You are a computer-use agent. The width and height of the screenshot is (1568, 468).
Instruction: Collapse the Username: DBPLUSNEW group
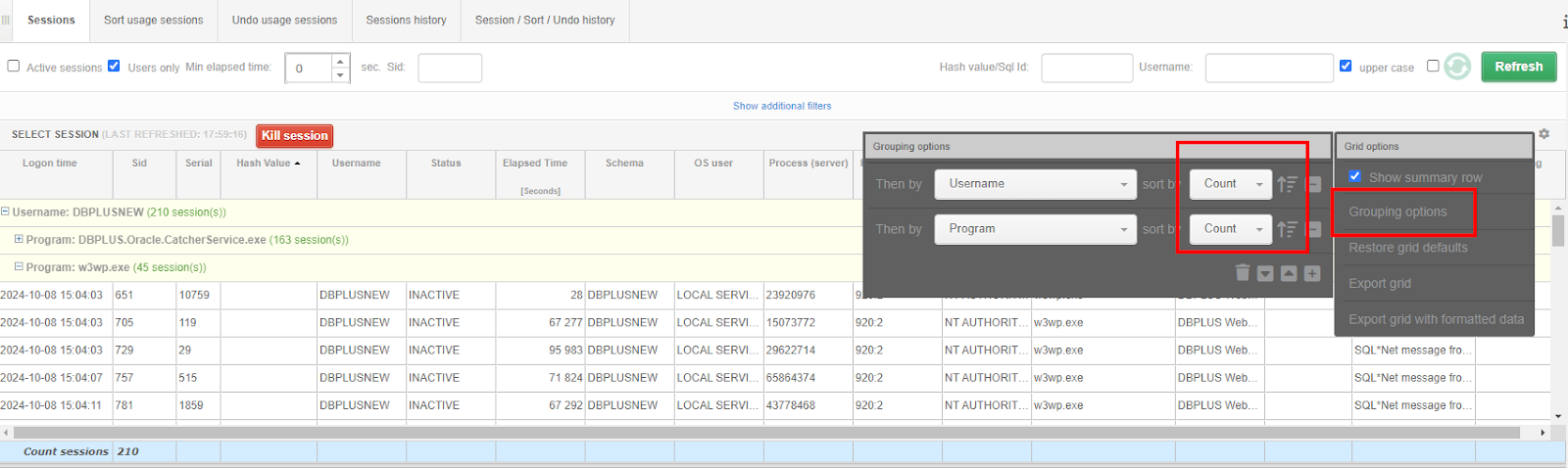5,211
